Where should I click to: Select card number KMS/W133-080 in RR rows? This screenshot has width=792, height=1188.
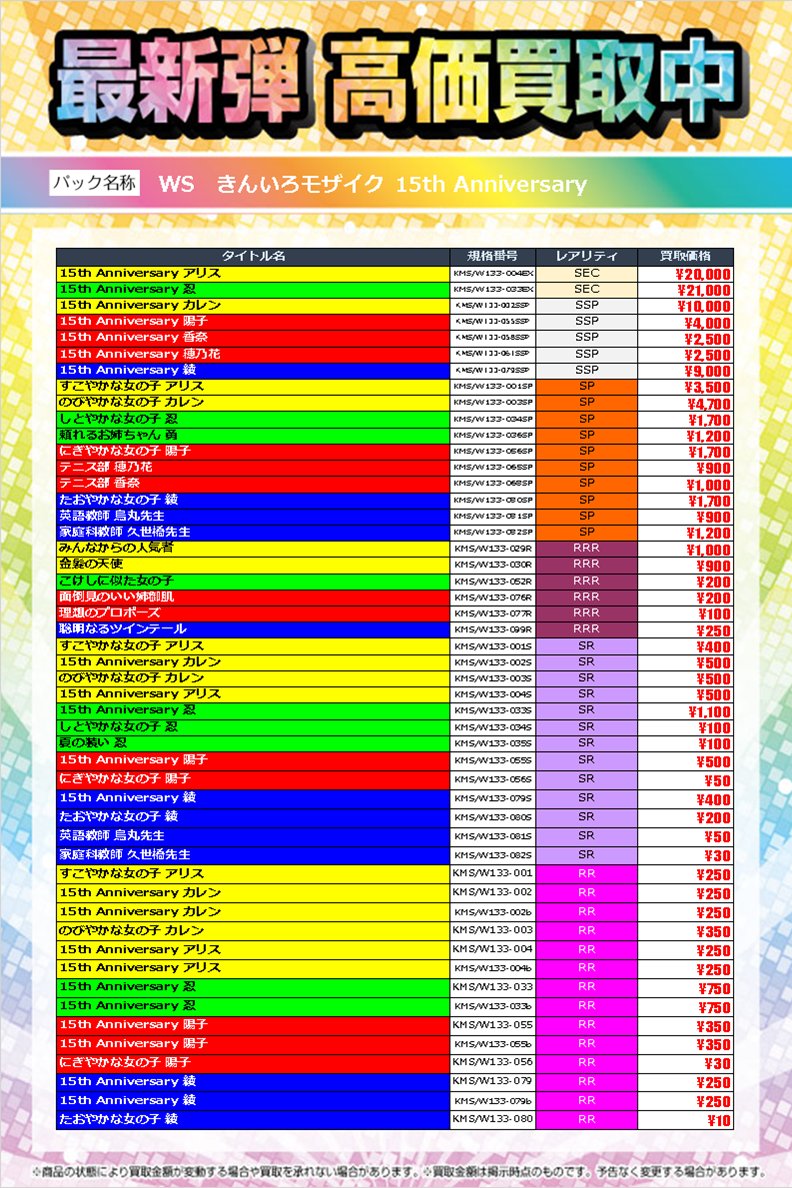493,1118
